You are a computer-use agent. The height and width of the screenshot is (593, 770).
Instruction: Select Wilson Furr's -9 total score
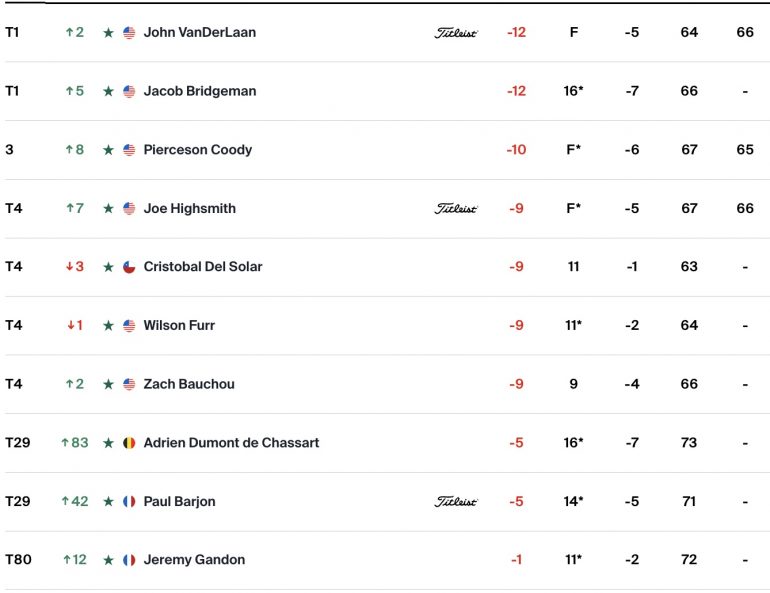pos(516,325)
